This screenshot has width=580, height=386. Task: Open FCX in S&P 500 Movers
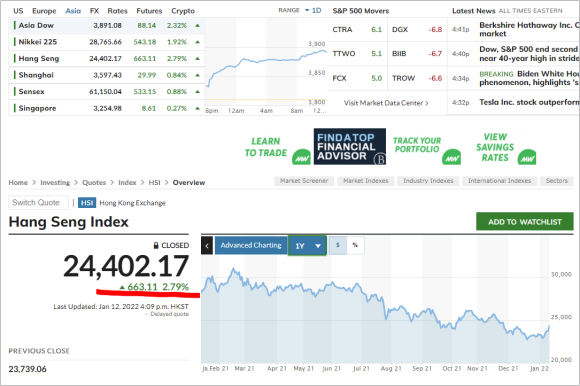coord(357,78)
